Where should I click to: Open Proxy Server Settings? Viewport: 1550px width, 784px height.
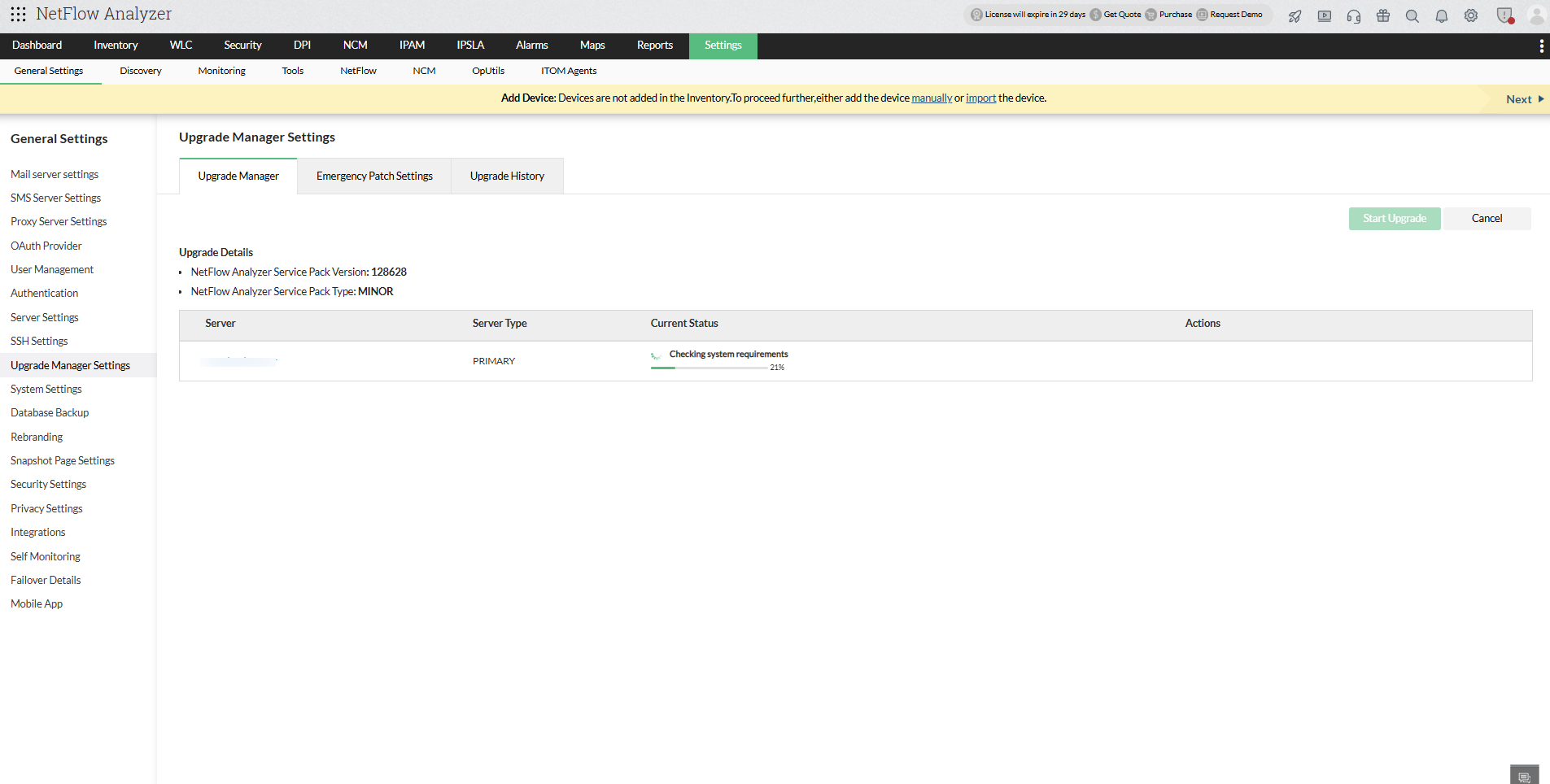(x=59, y=221)
